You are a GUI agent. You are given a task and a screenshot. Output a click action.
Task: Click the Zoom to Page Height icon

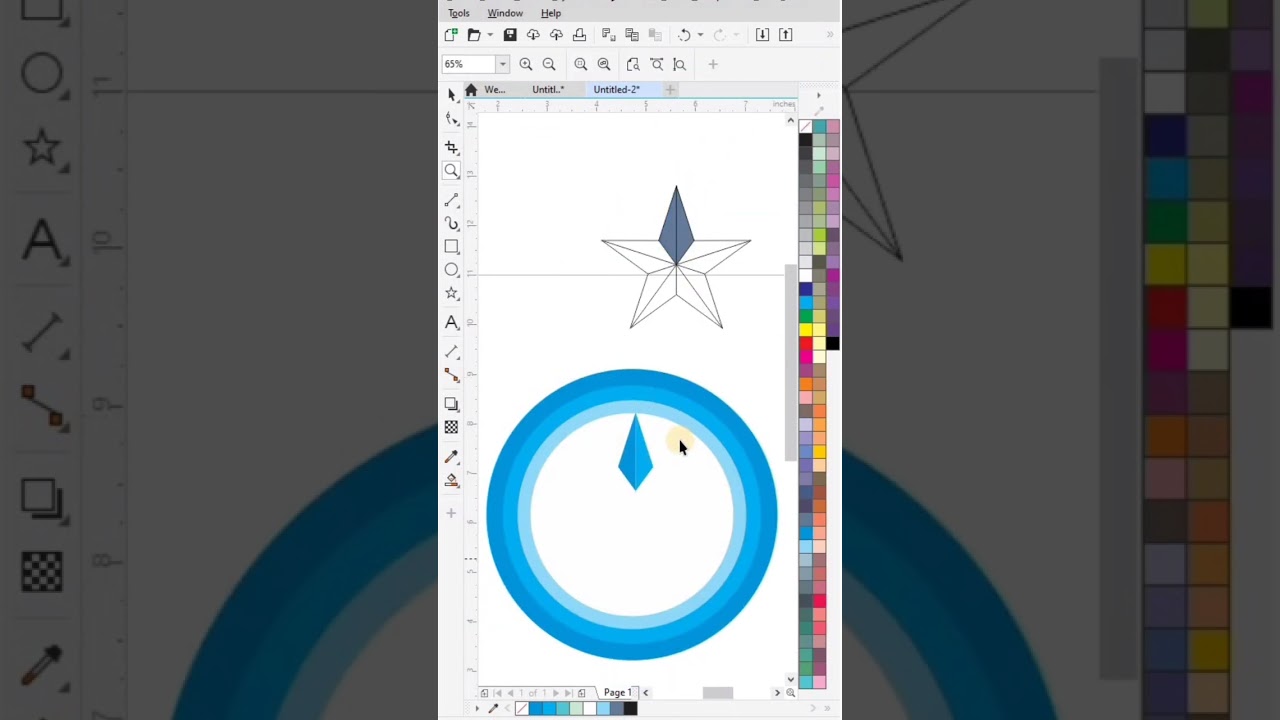(680, 64)
